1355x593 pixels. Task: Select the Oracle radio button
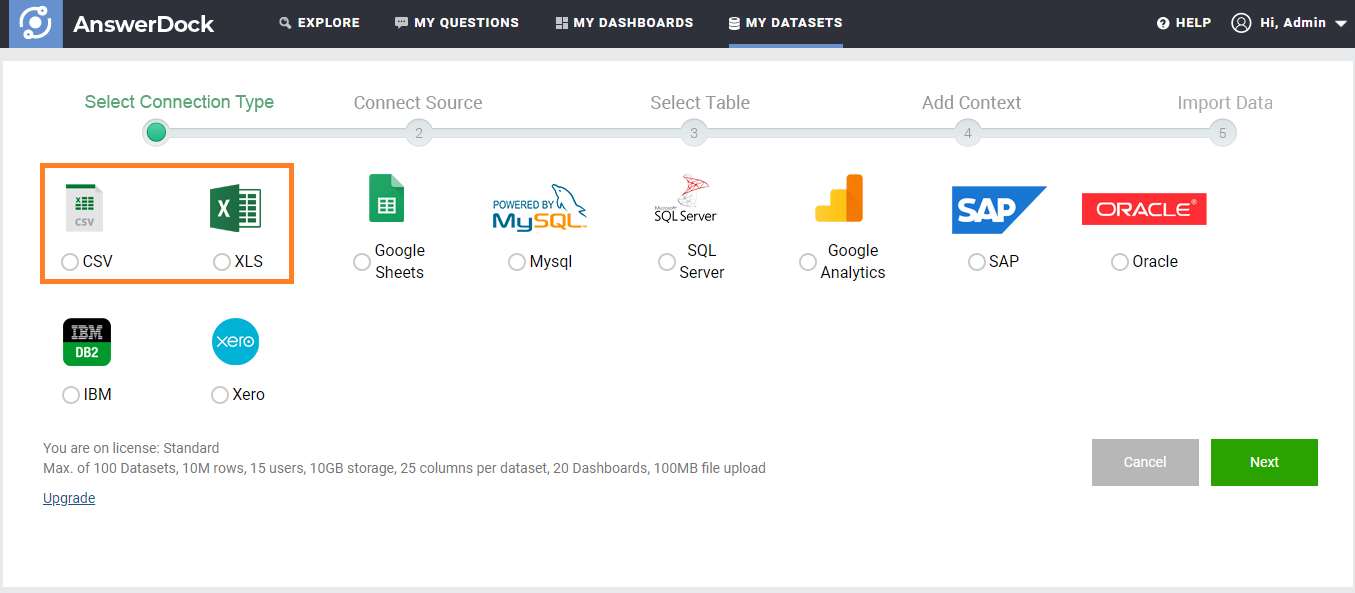[x=1120, y=262]
